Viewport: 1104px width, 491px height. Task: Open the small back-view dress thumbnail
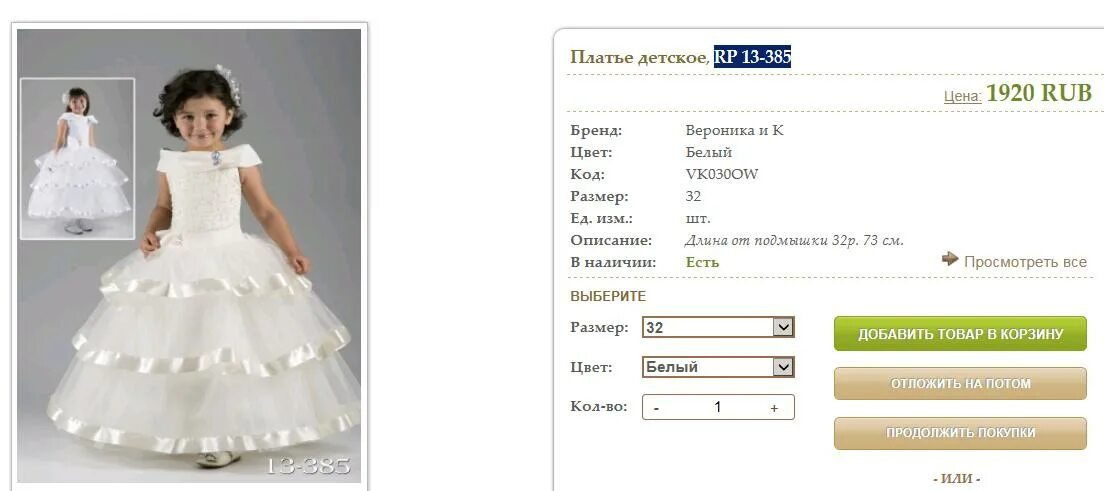(77, 159)
